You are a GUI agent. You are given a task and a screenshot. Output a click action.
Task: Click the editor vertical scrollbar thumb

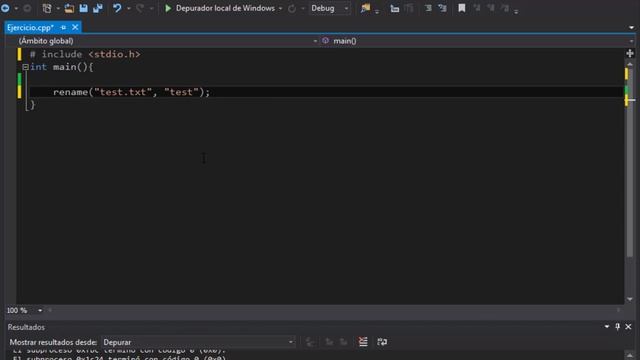(x=630, y=163)
